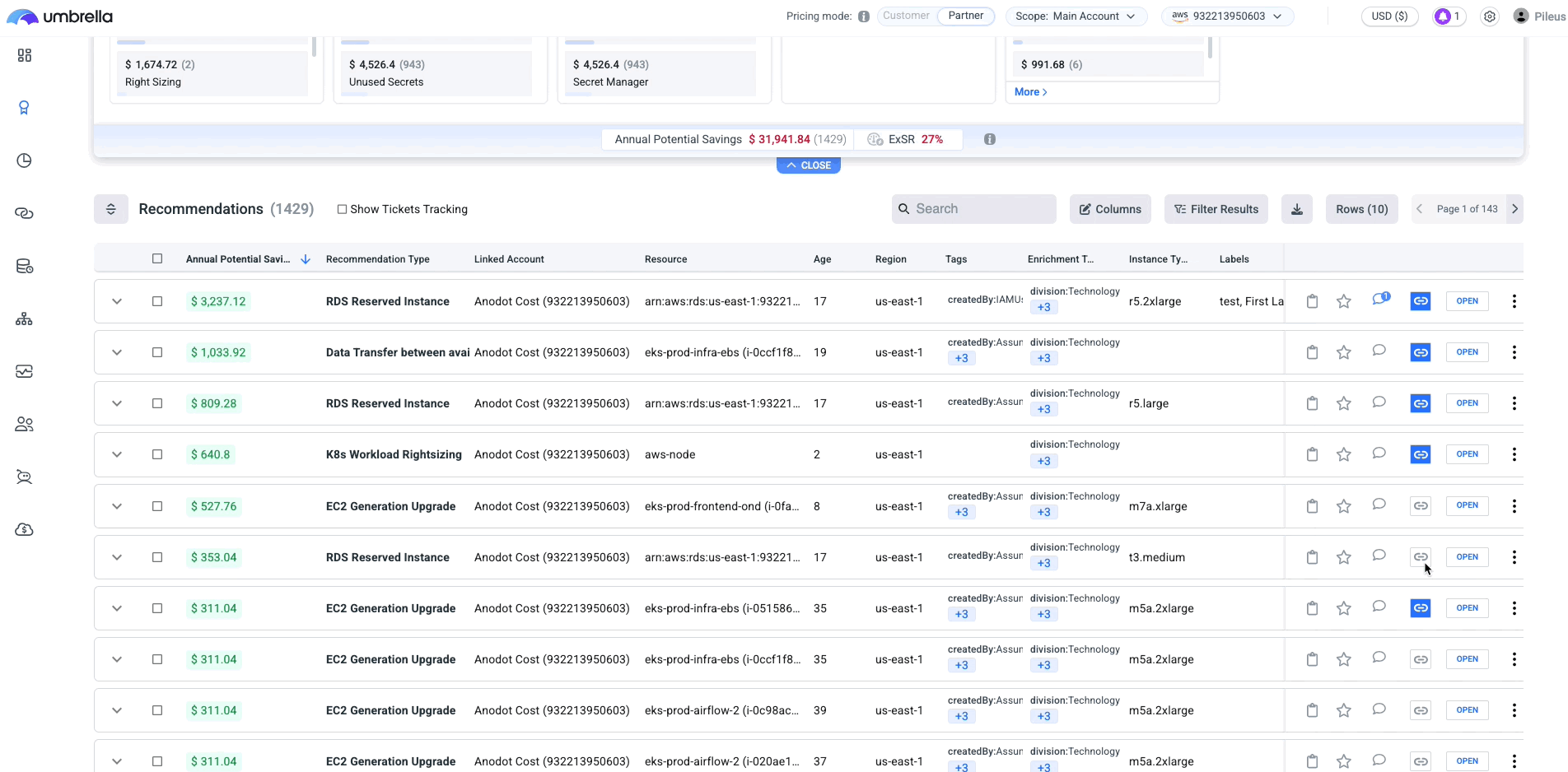This screenshot has width=1568, height=772.
Task: Open the settings gear in the top bar
Action: point(1490,16)
